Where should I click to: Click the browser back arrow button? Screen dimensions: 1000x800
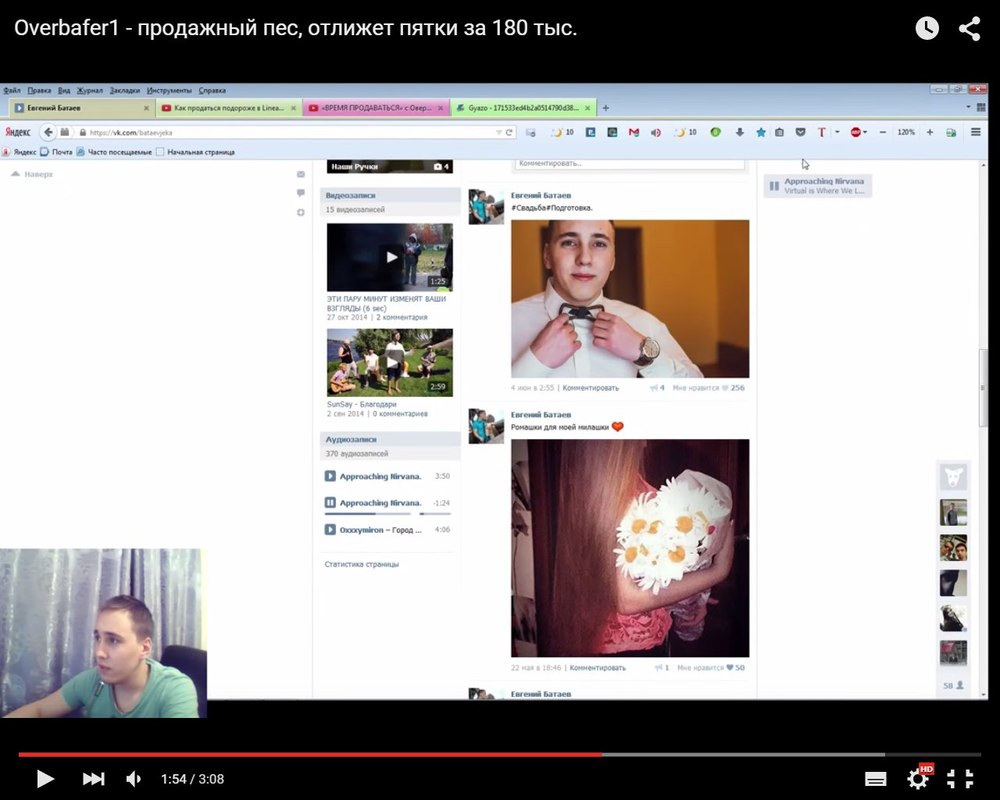47,132
